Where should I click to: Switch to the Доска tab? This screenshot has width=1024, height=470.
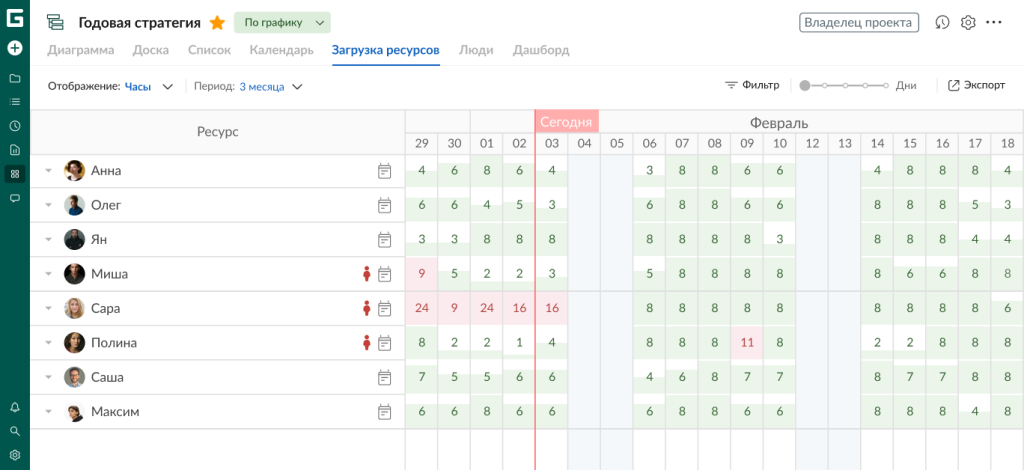pos(150,50)
